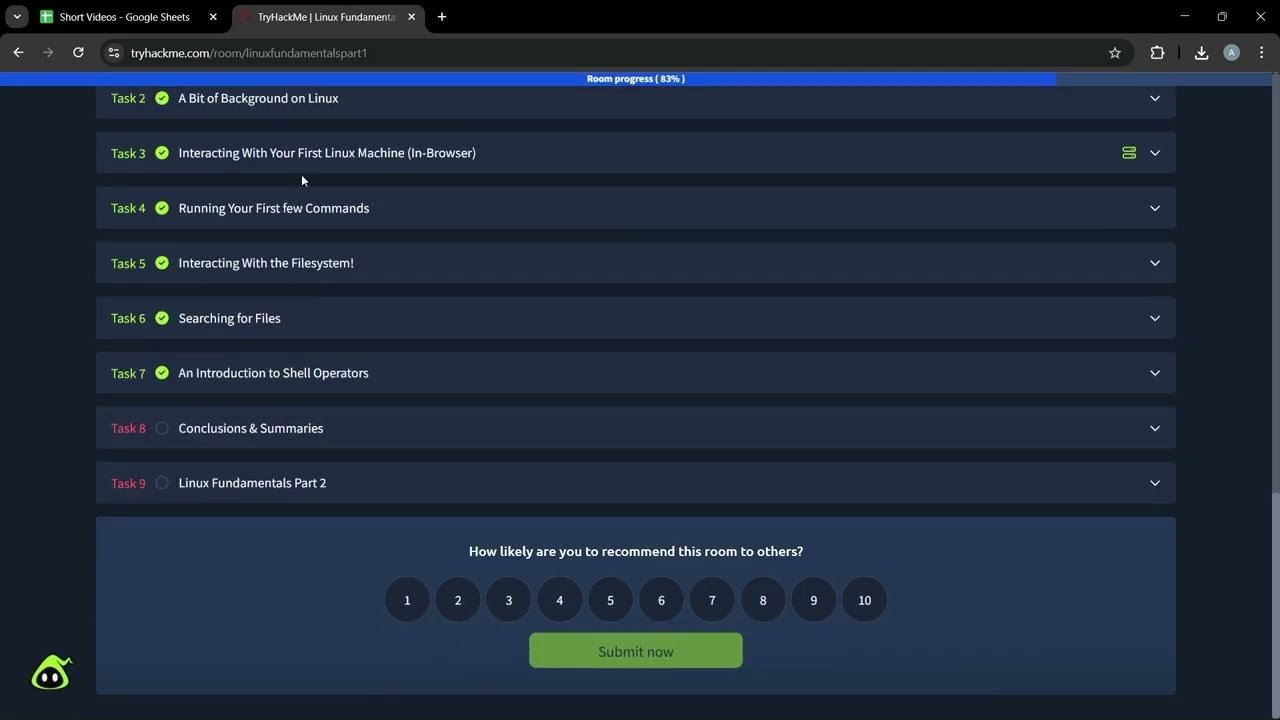1280x720 pixels.
Task: Open 'Interacting With the Filesystem!' task
Action: click(266, 263)
